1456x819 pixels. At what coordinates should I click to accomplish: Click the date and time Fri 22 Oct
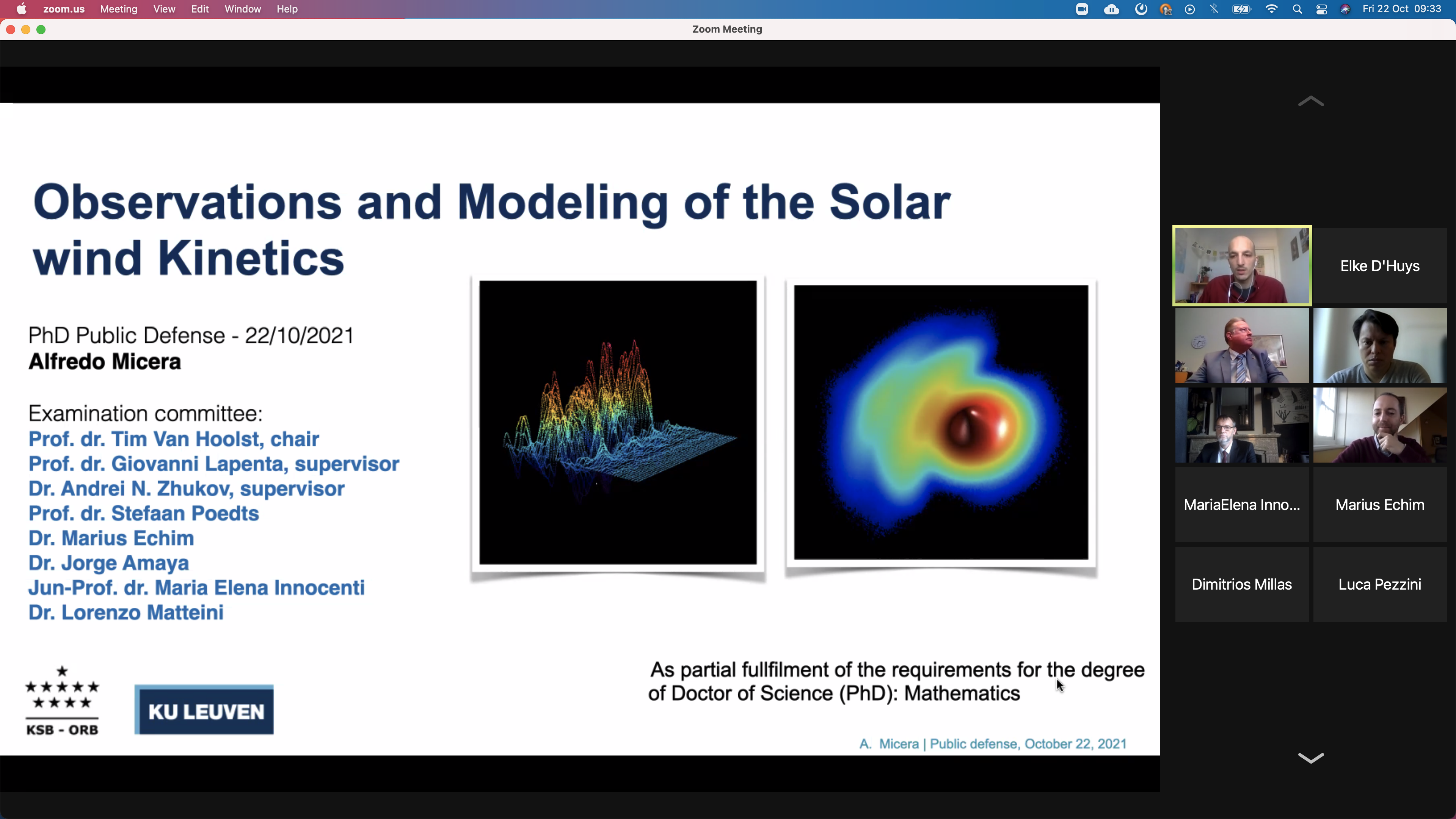click(1402, 9)
